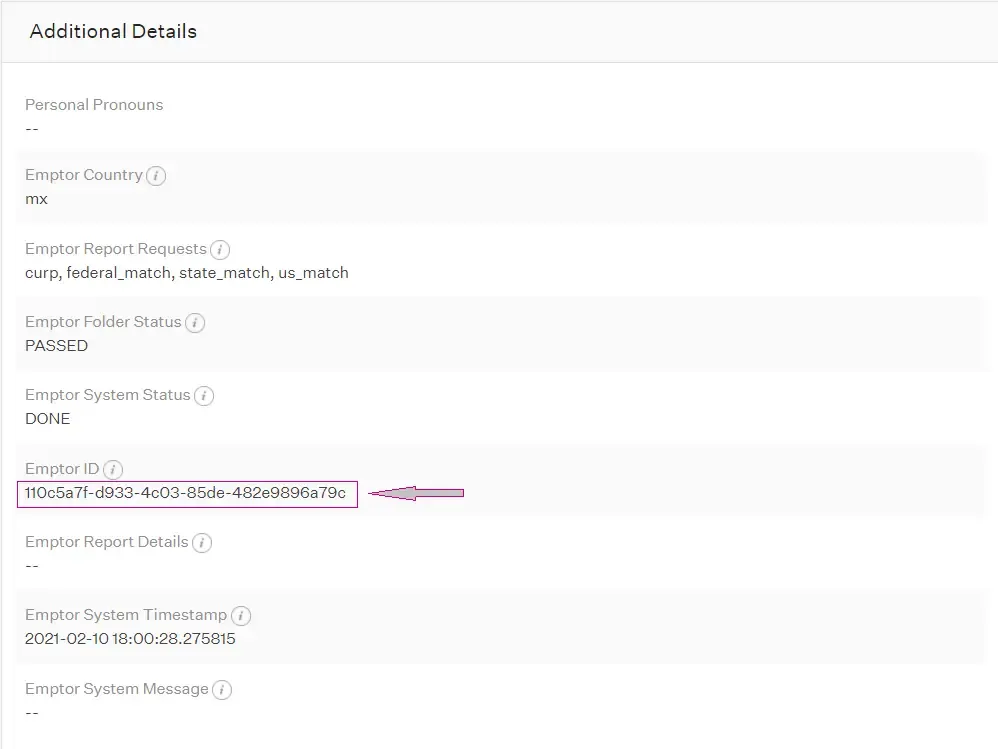Click the Personal Pronouns label
This screenshot has width=998, height=749.
tap(94, 104)
